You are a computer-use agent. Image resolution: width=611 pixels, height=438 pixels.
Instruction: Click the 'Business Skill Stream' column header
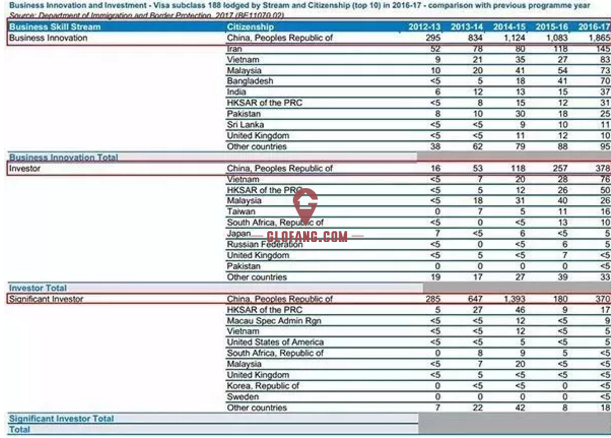click(55, 27)
